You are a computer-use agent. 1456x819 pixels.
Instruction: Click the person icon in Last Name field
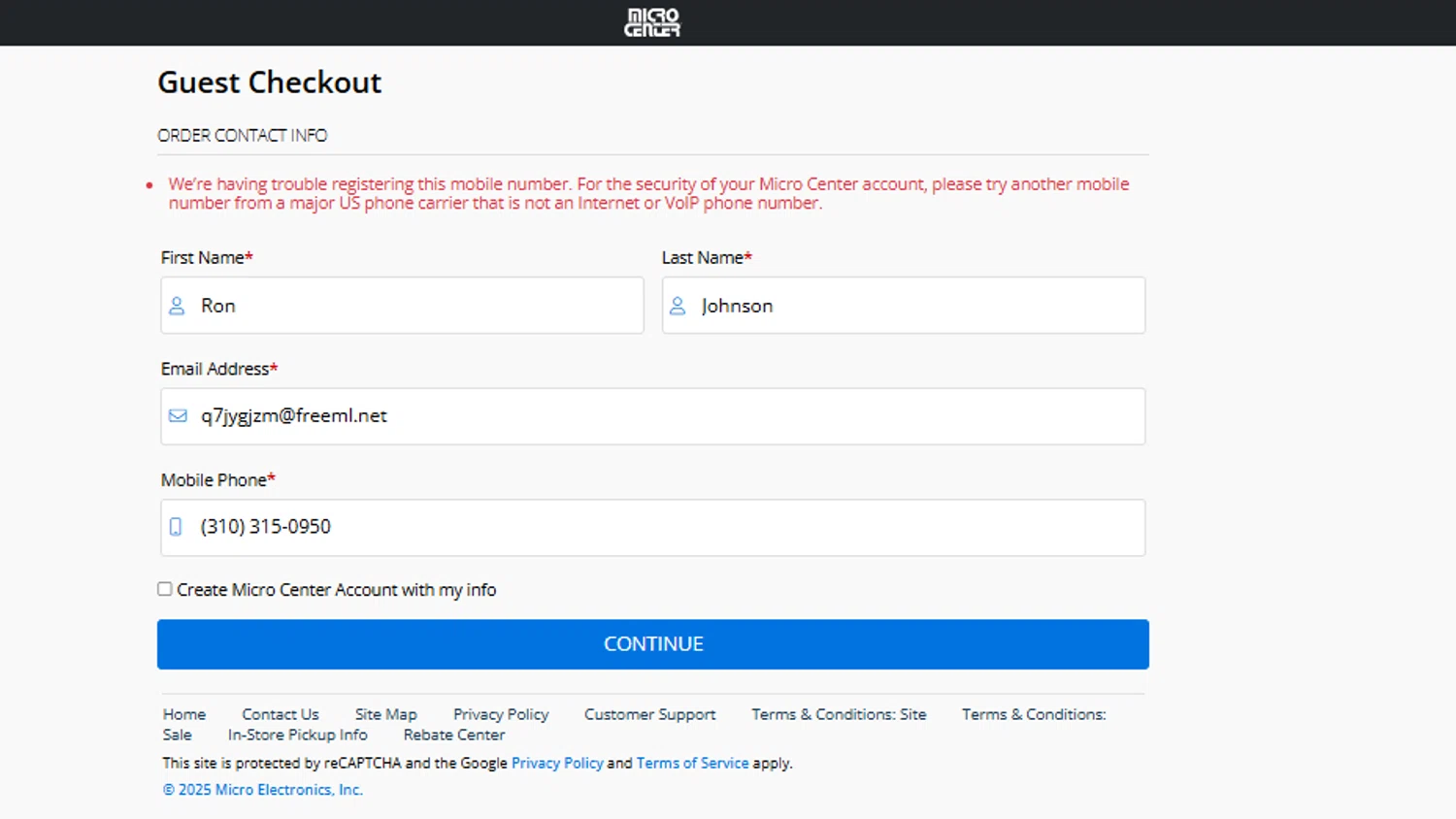(678, 306)
